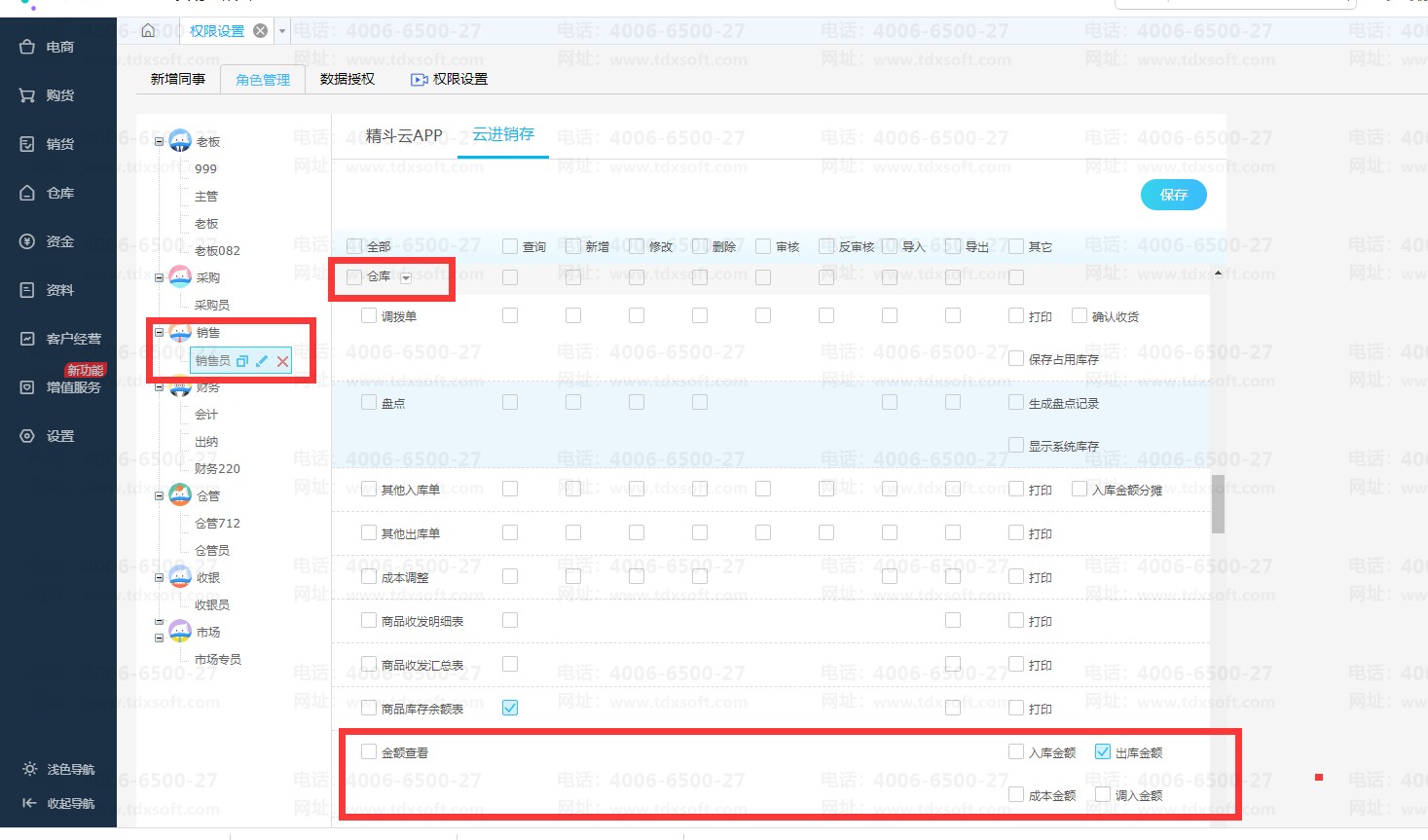The width and height of the screenshot is (1428, 840).
Task: Click 收起导航 to collapse sidebar
Action: (x=60, y=803)
